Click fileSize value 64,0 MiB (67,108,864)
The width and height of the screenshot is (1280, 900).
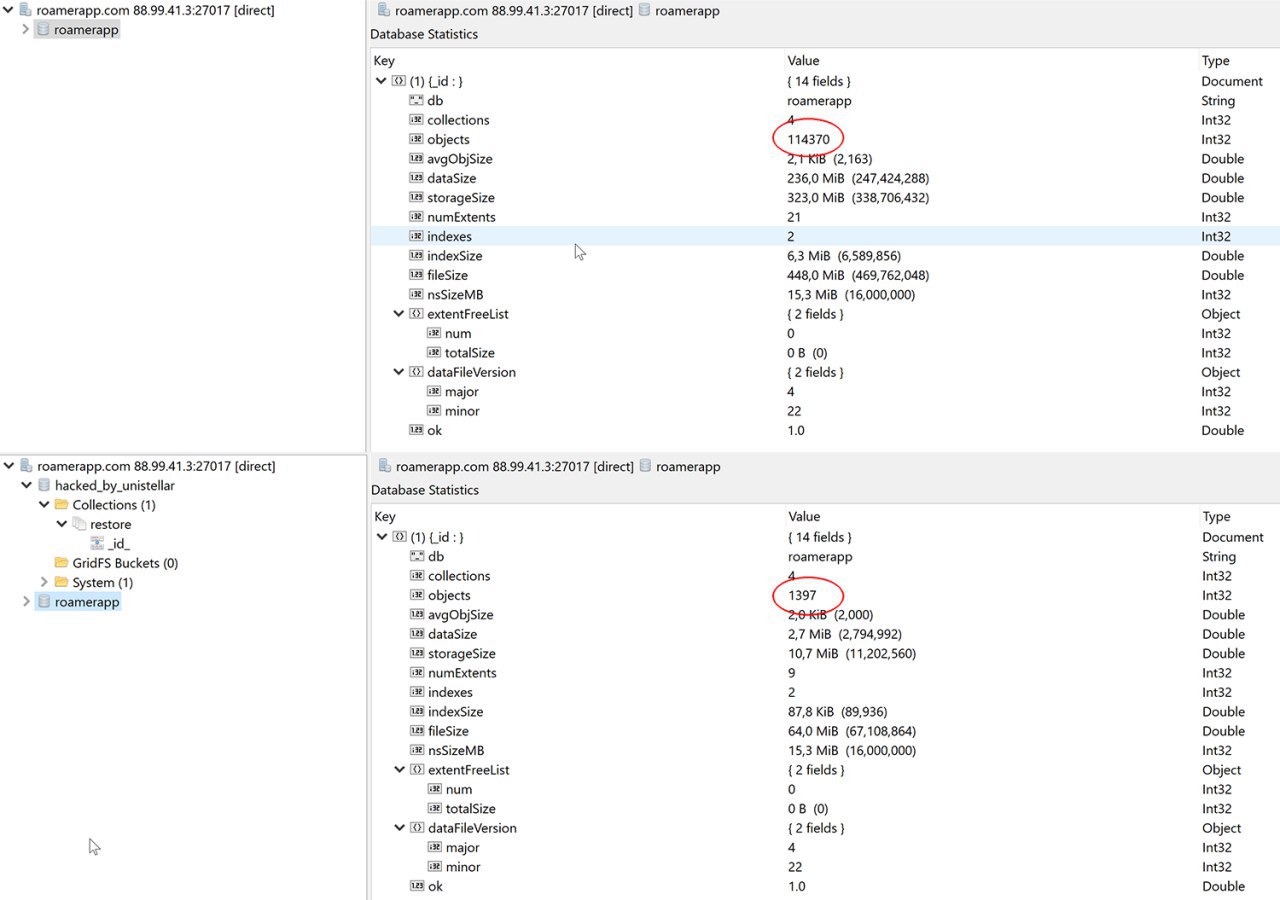click(x=851, y=731)
